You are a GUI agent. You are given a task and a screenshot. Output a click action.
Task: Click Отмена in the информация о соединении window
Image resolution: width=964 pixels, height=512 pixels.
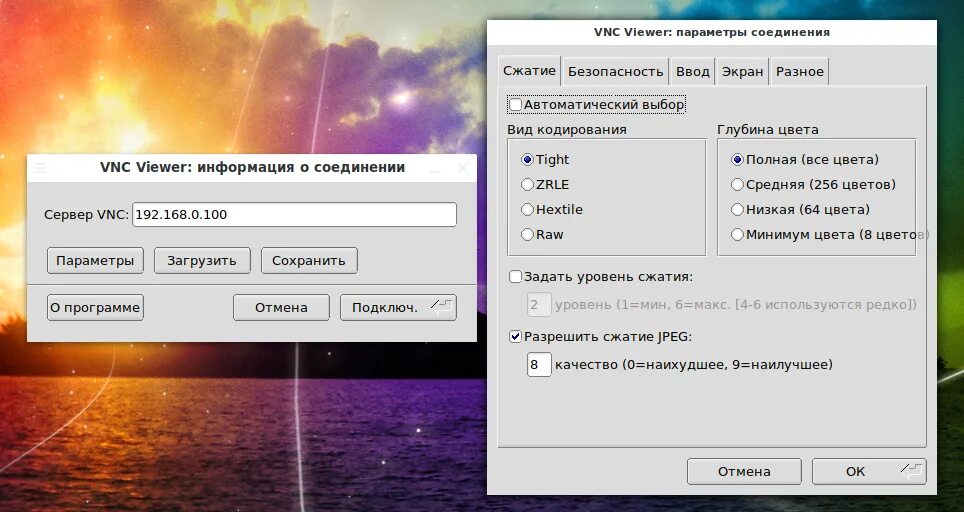point(281,307)
